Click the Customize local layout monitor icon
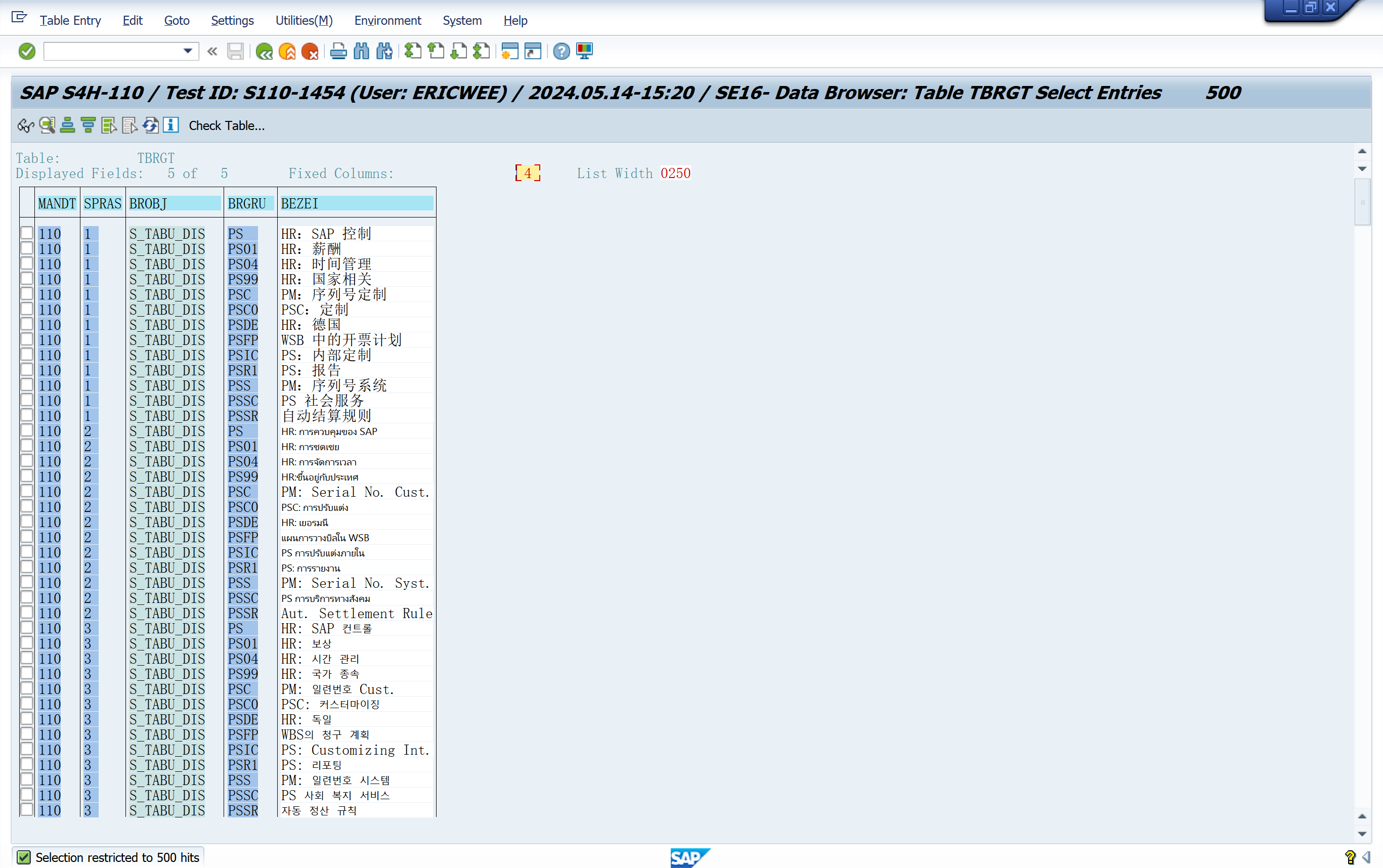 [x=584, y=52]
